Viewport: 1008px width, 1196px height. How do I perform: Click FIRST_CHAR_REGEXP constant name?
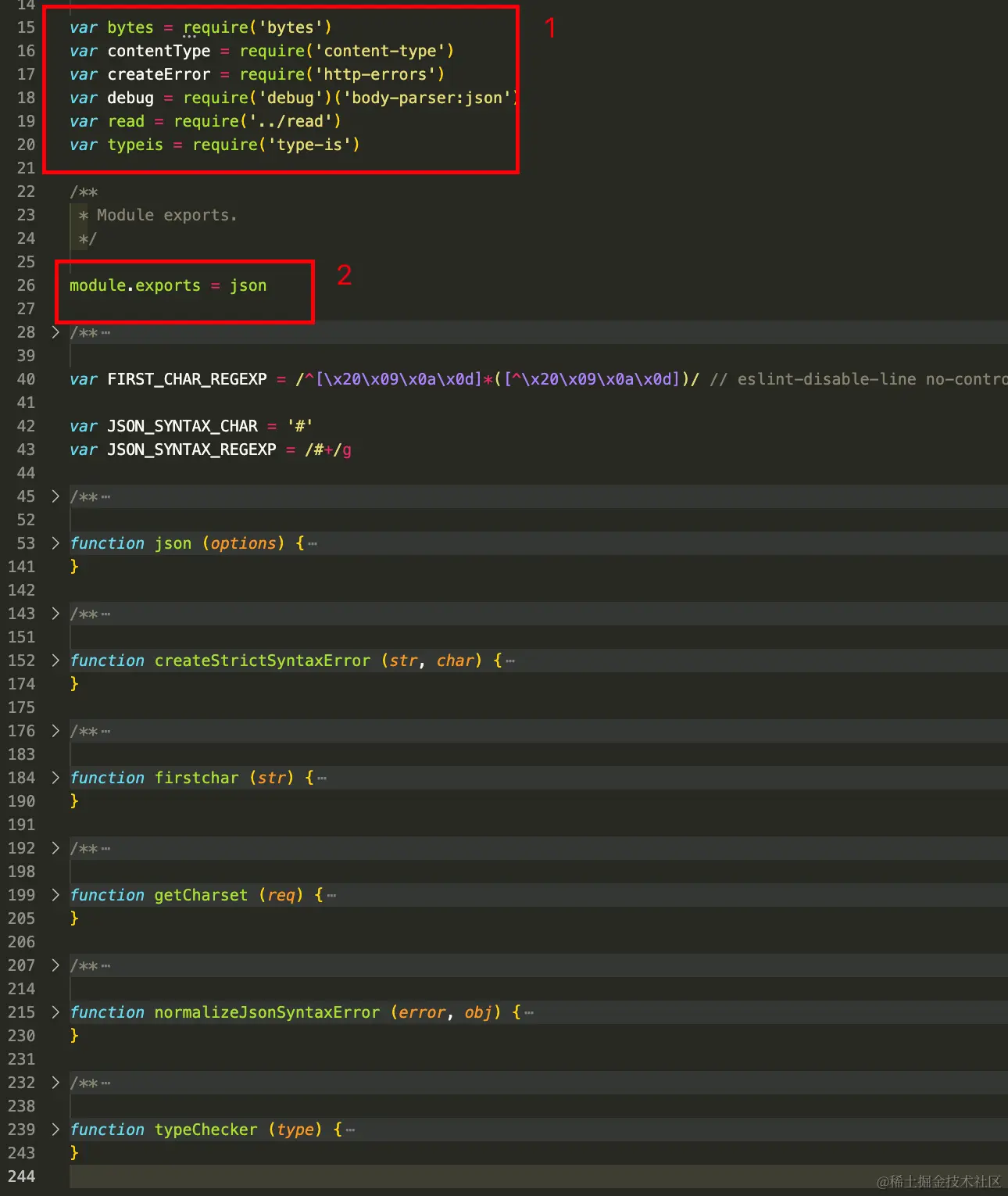point(187,379)
